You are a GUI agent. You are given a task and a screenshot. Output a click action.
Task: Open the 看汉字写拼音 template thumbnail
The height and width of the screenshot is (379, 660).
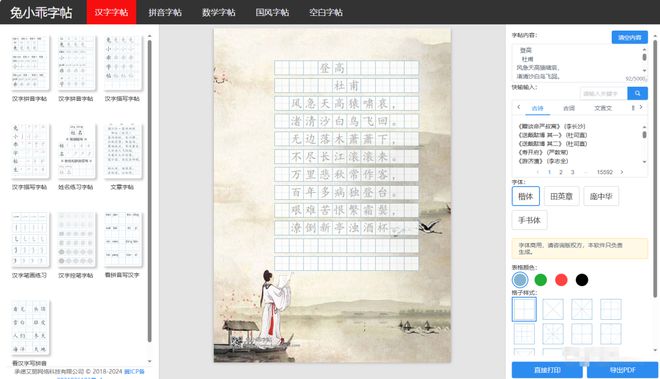tap(30, 327)
